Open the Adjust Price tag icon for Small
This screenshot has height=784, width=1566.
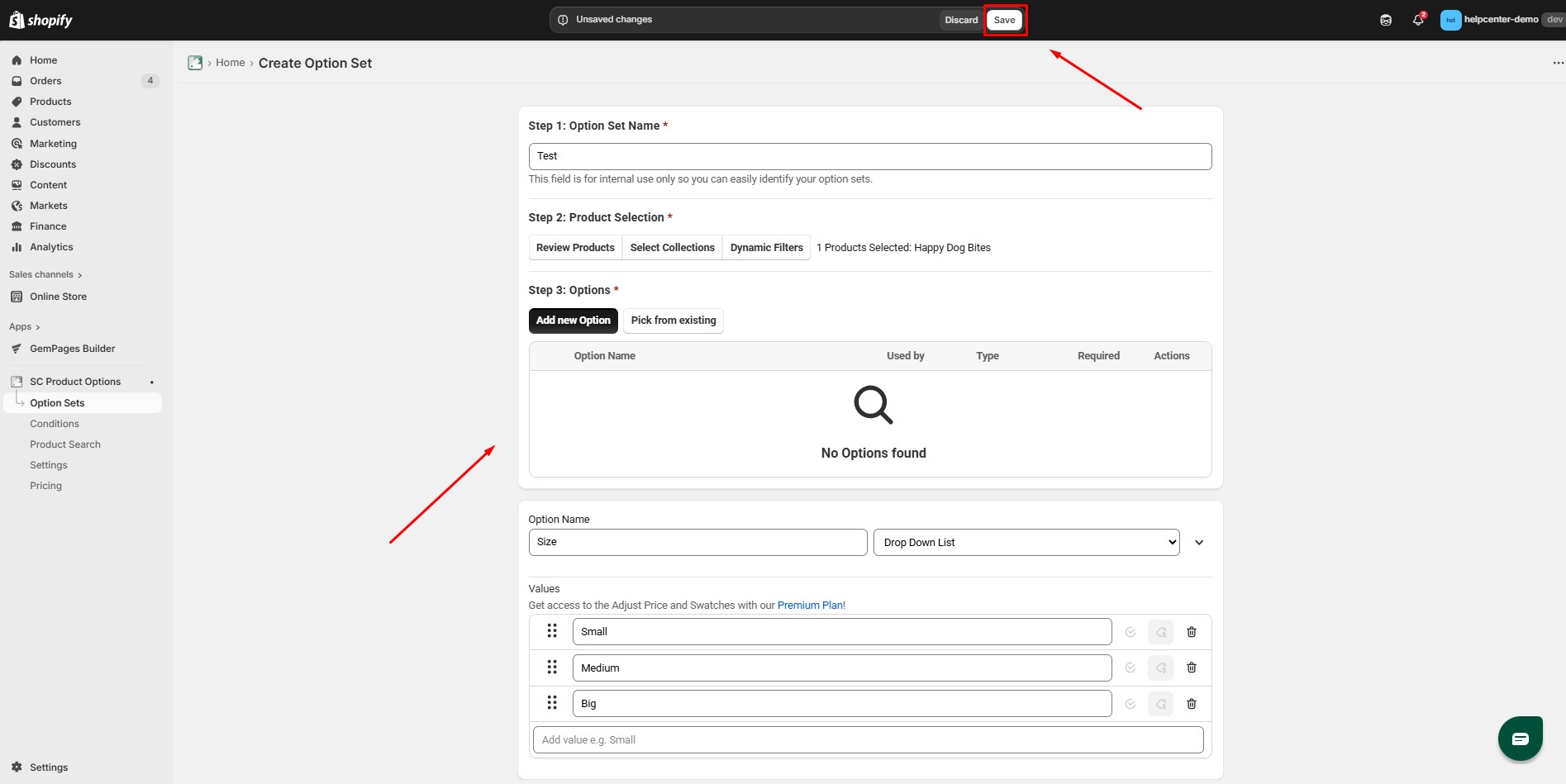pos(1160,631)
